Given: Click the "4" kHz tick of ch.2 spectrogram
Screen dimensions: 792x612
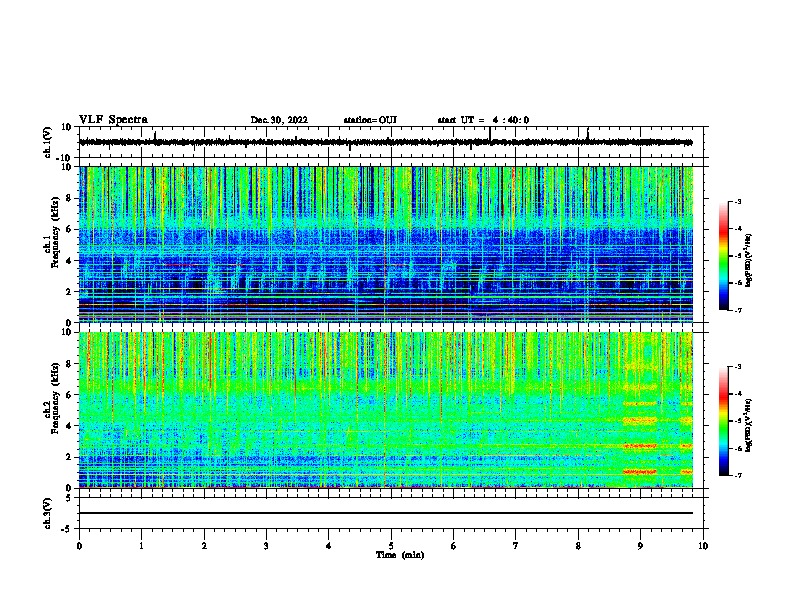Looking at the screenshot, I should [x=69, y=426].
